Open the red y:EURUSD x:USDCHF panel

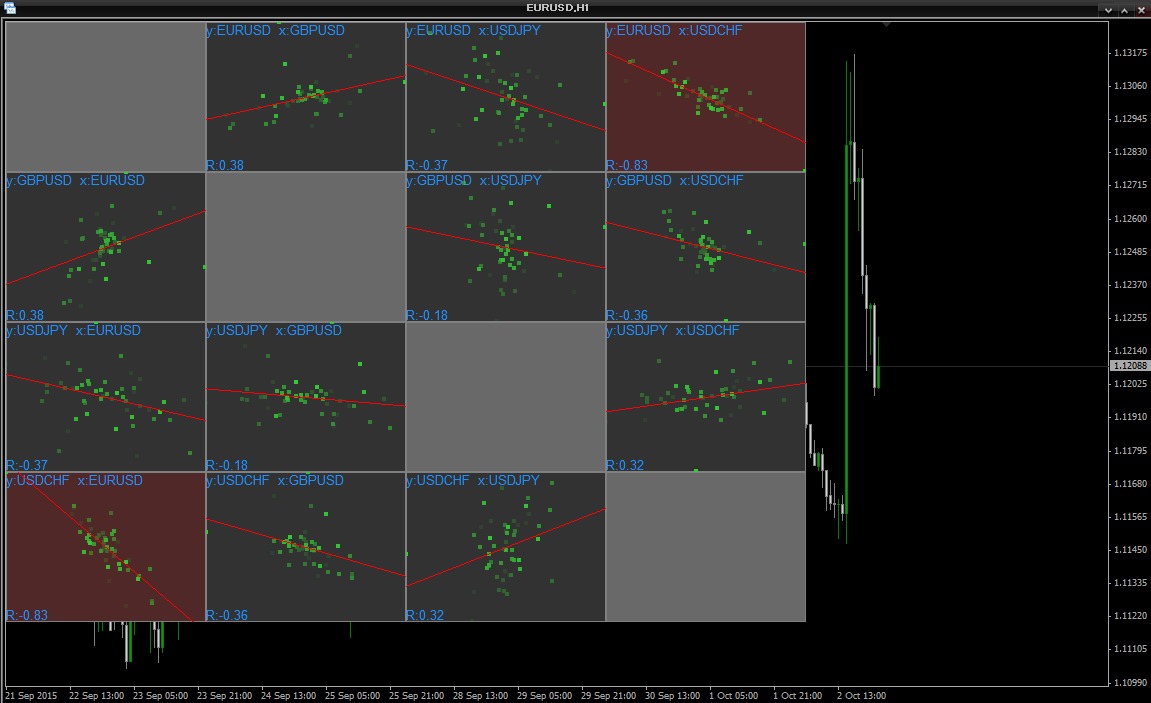click(x=705, y=97)
